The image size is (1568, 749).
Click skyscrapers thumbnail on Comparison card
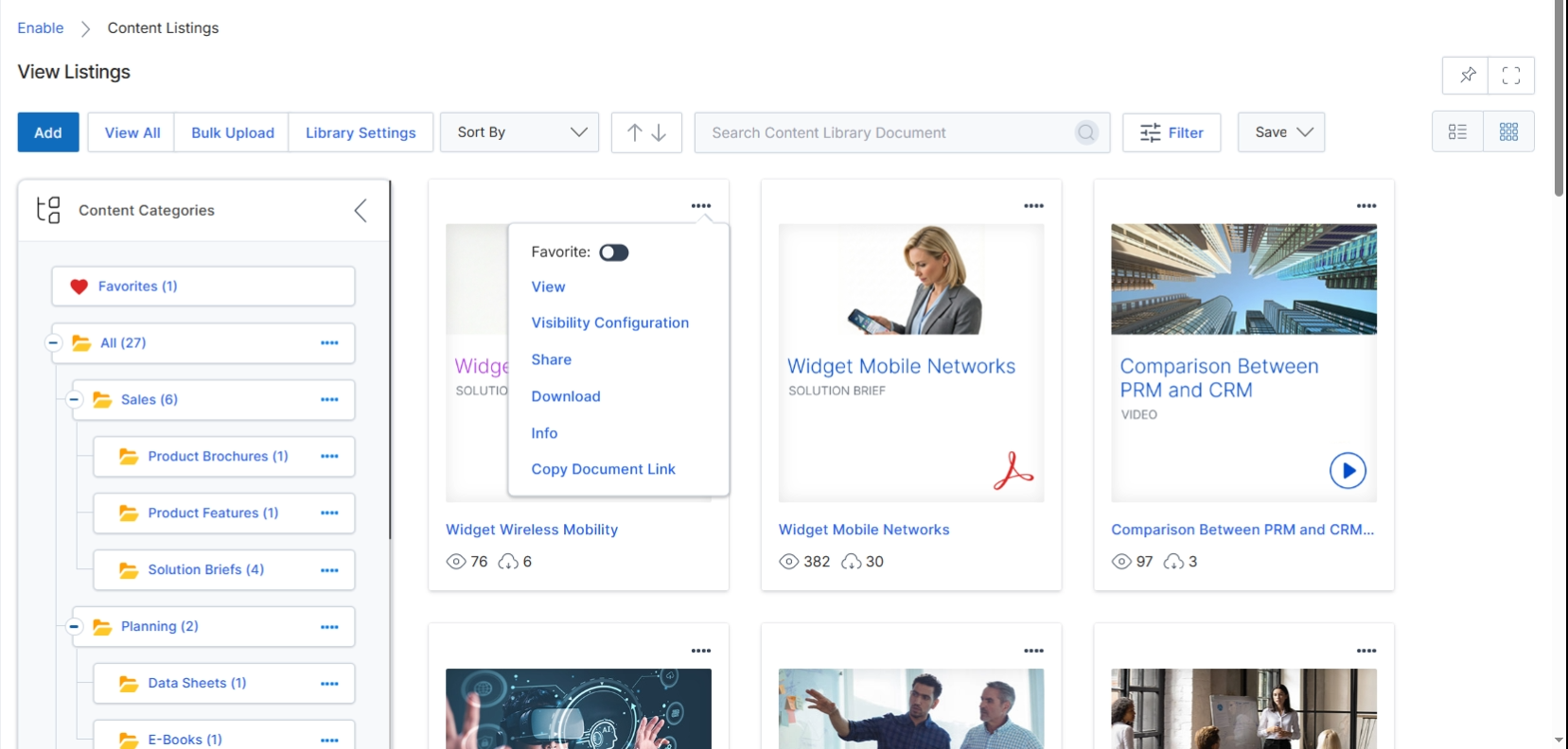[1243, 279]
